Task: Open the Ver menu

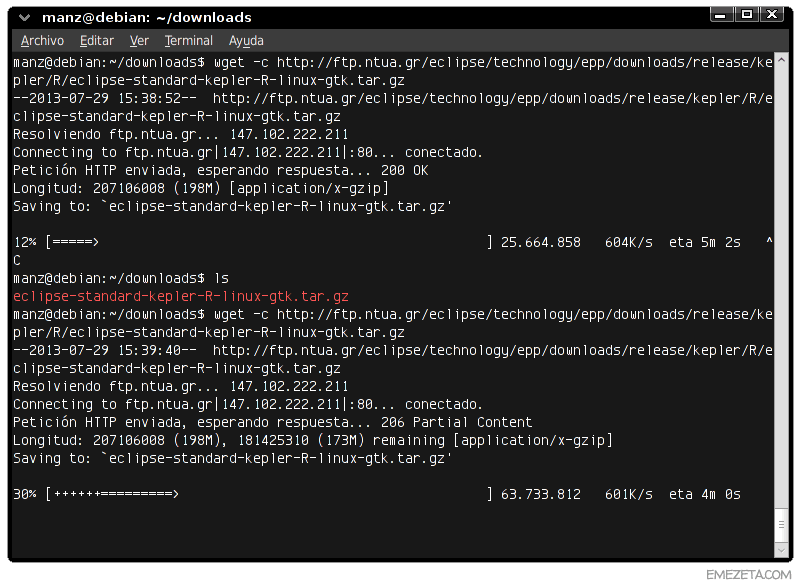Action: coord(139,41)
